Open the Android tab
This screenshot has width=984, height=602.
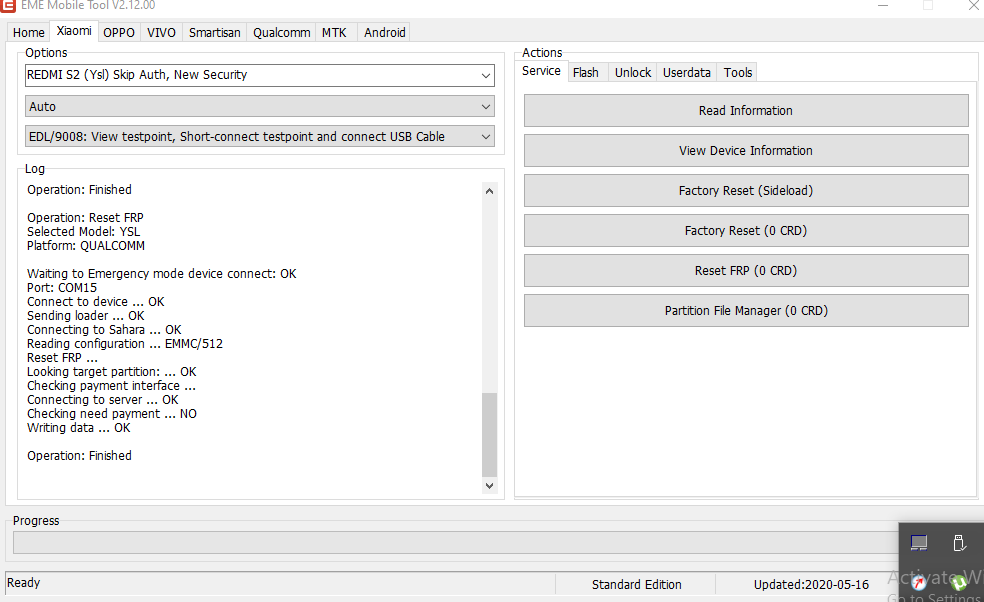click(385, 33)
